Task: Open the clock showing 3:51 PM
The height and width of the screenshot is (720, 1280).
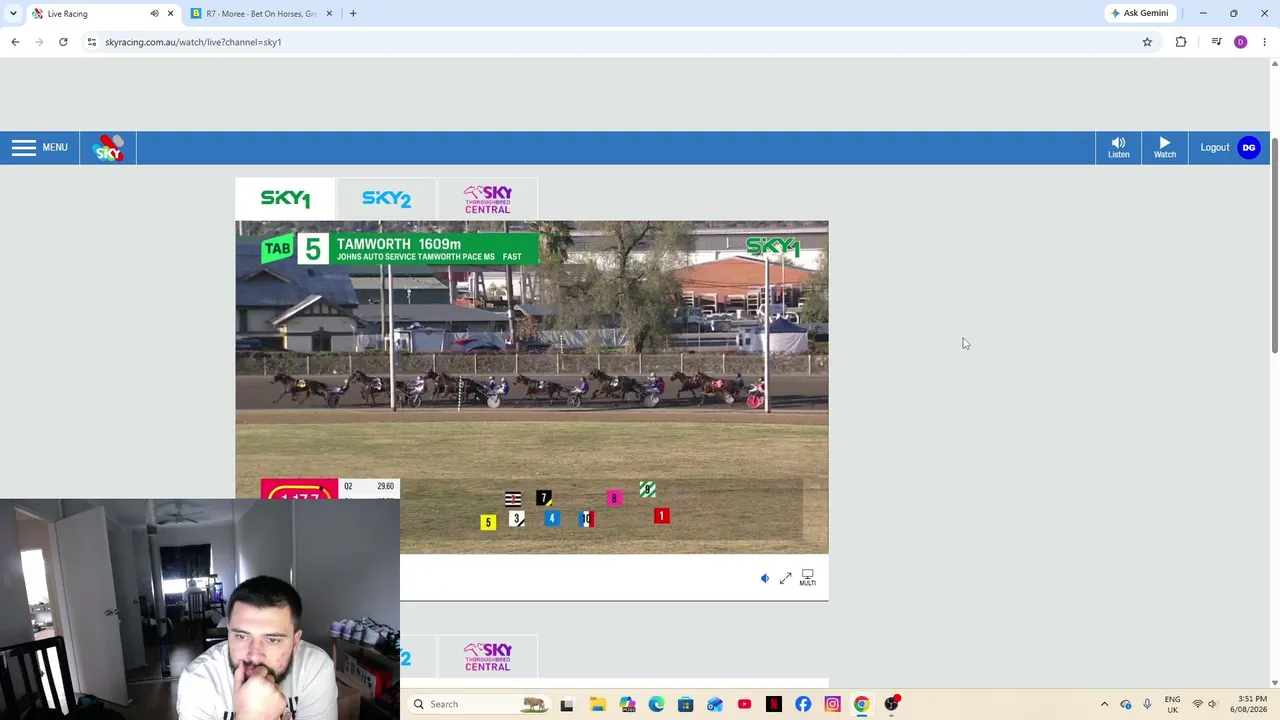Action: pyautogui.click(x=1251, y=704)
